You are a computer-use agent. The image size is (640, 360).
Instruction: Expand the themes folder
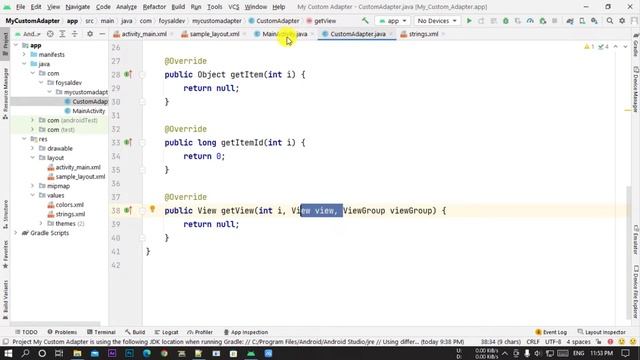coord(41,224)
